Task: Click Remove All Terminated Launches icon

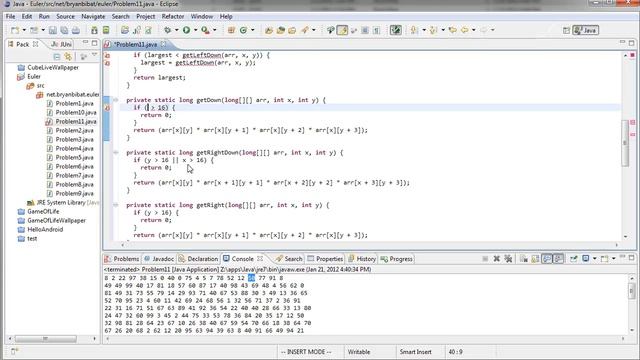Action: click(x=508, y=259)
